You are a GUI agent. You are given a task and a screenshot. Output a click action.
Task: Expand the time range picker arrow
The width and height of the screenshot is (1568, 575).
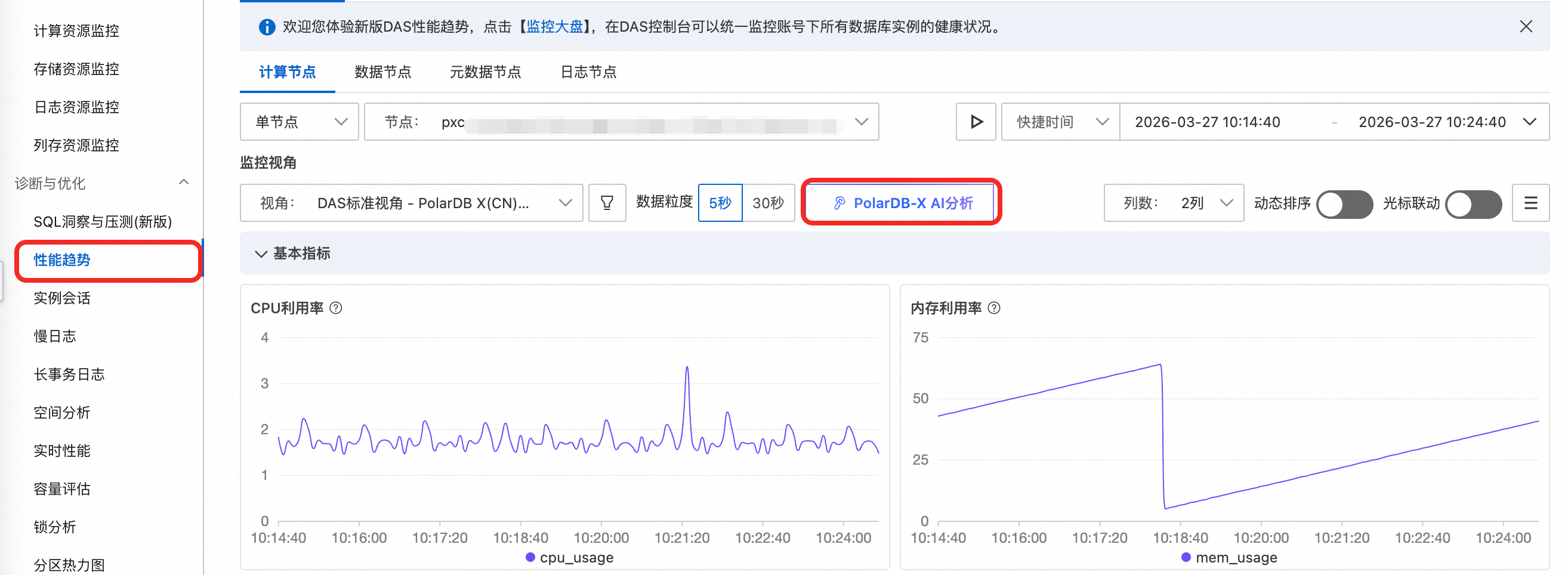click(x=1530, y=122)
